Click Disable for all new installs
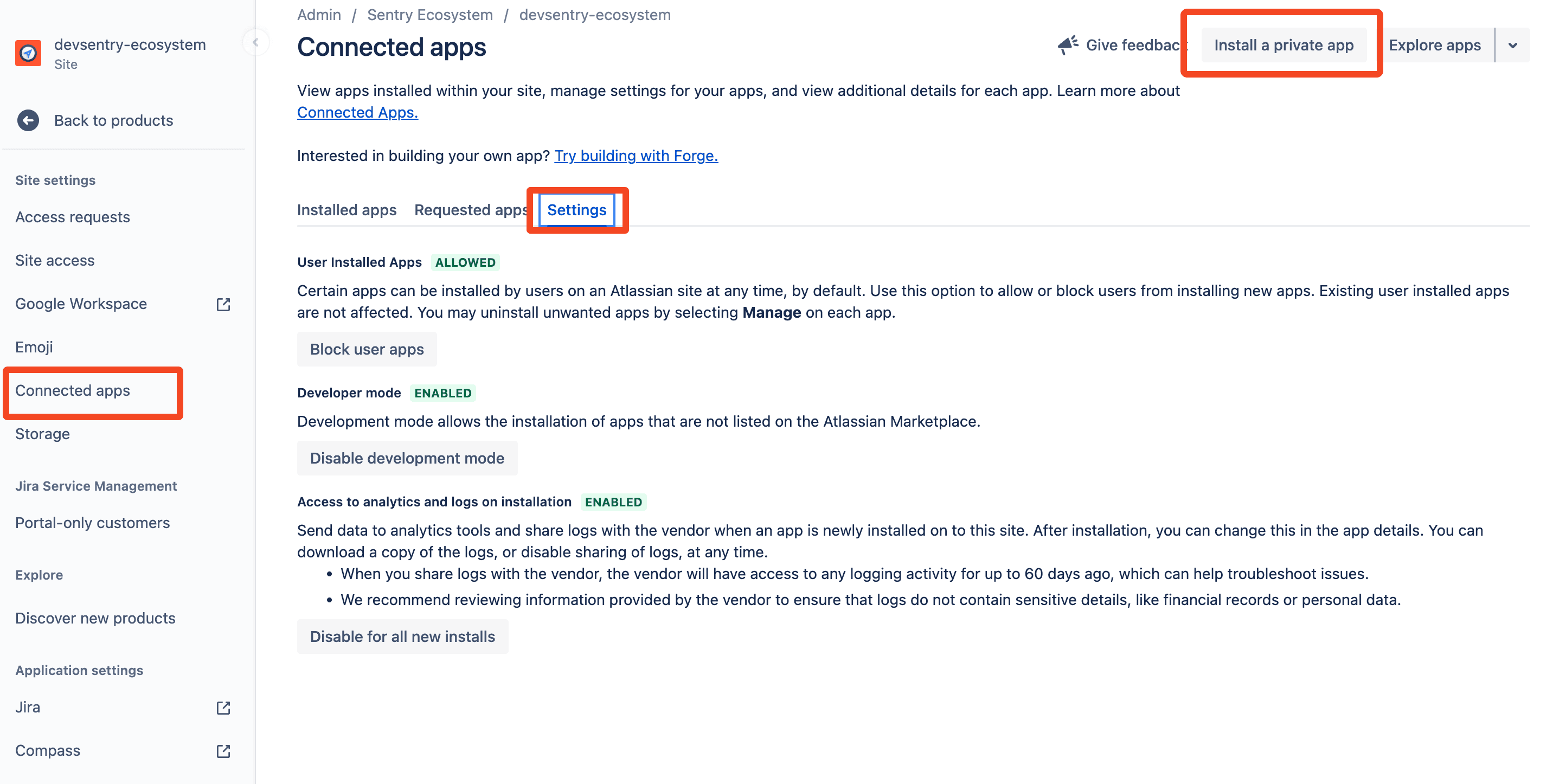This screenshot has width=1553, height=784. point(402,637)
